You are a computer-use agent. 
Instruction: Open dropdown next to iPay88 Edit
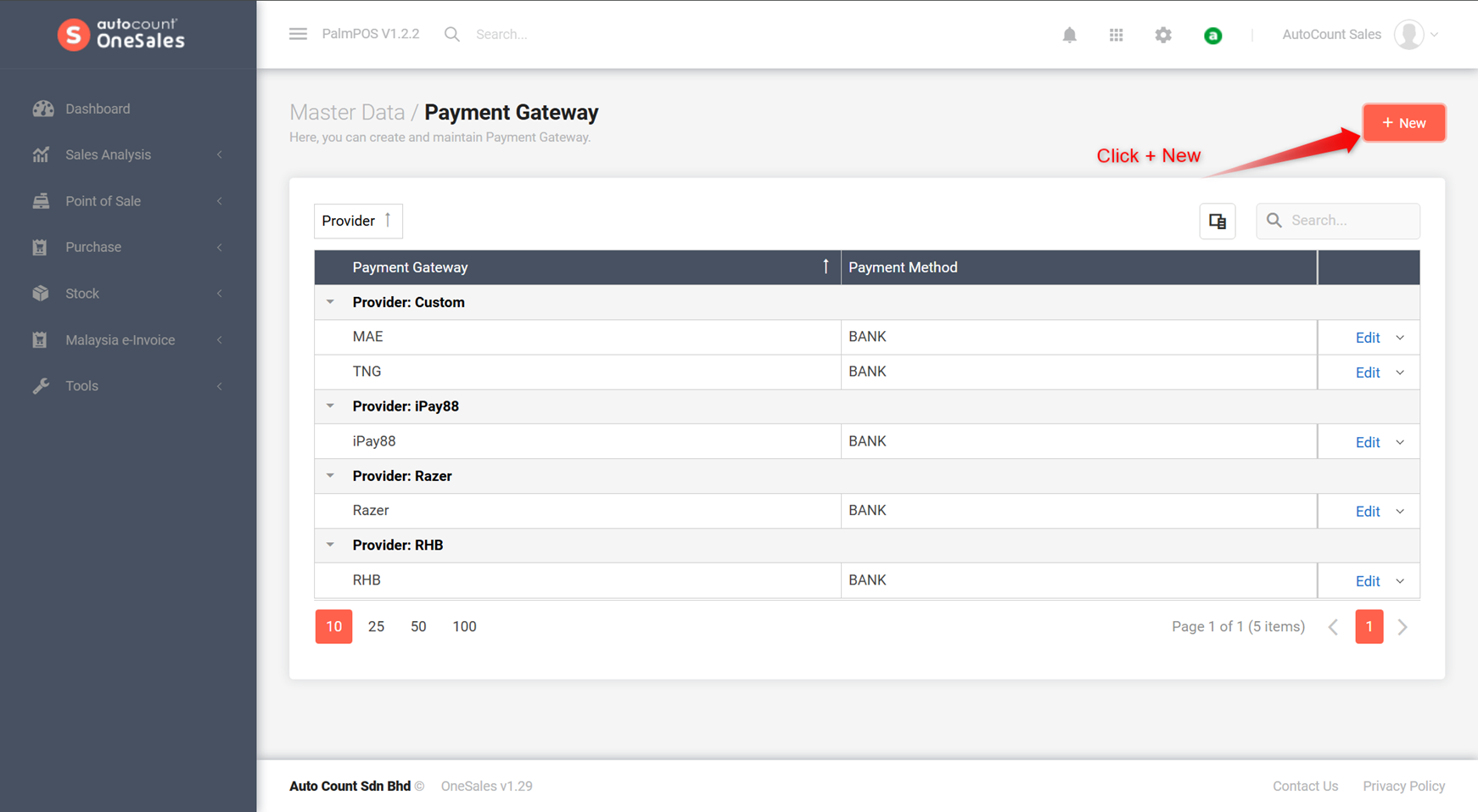click(x=1400, y=442)
